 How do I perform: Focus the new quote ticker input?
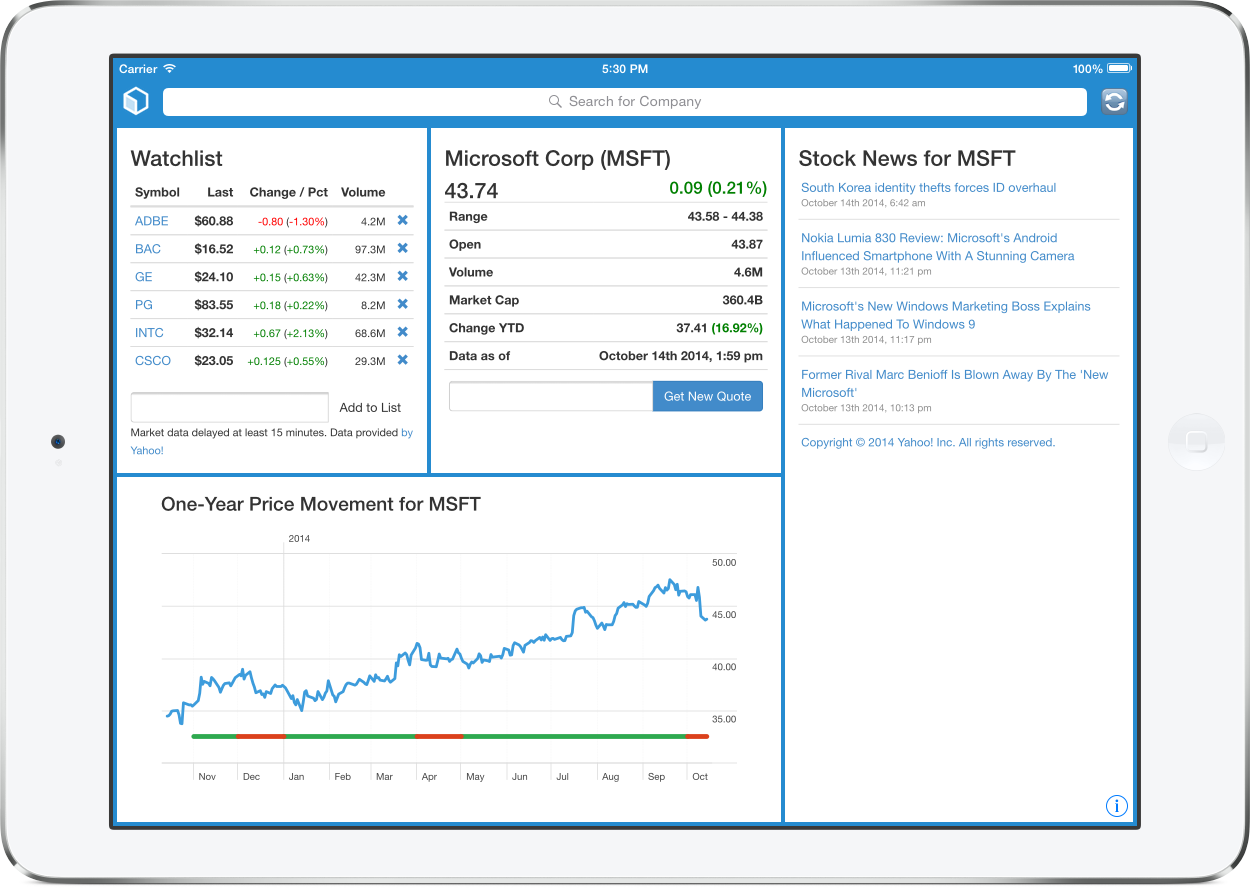(551, 396)
